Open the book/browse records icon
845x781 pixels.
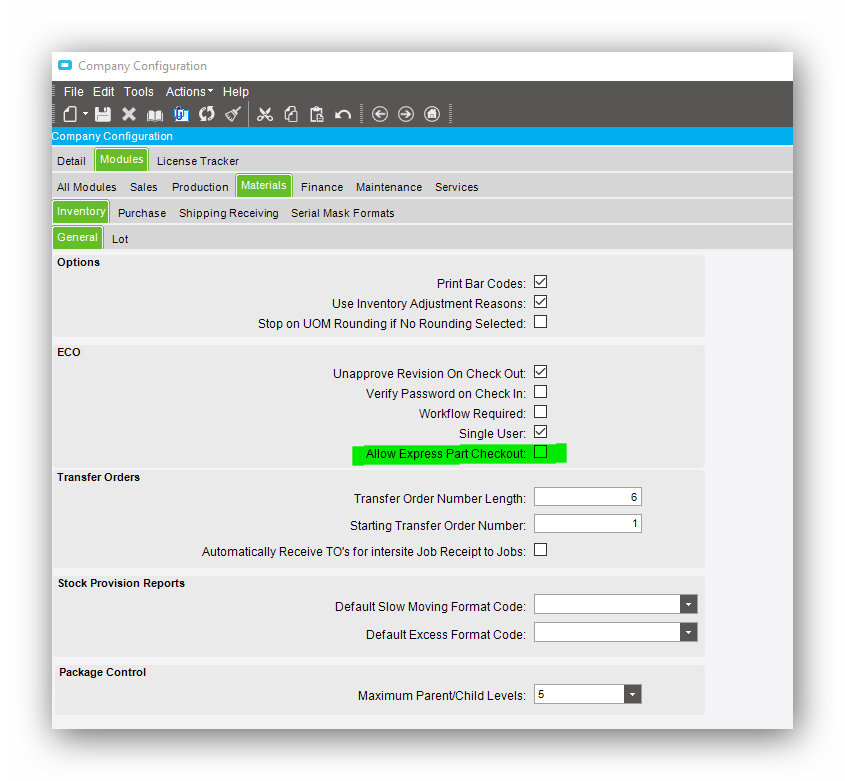pos(154,113)
